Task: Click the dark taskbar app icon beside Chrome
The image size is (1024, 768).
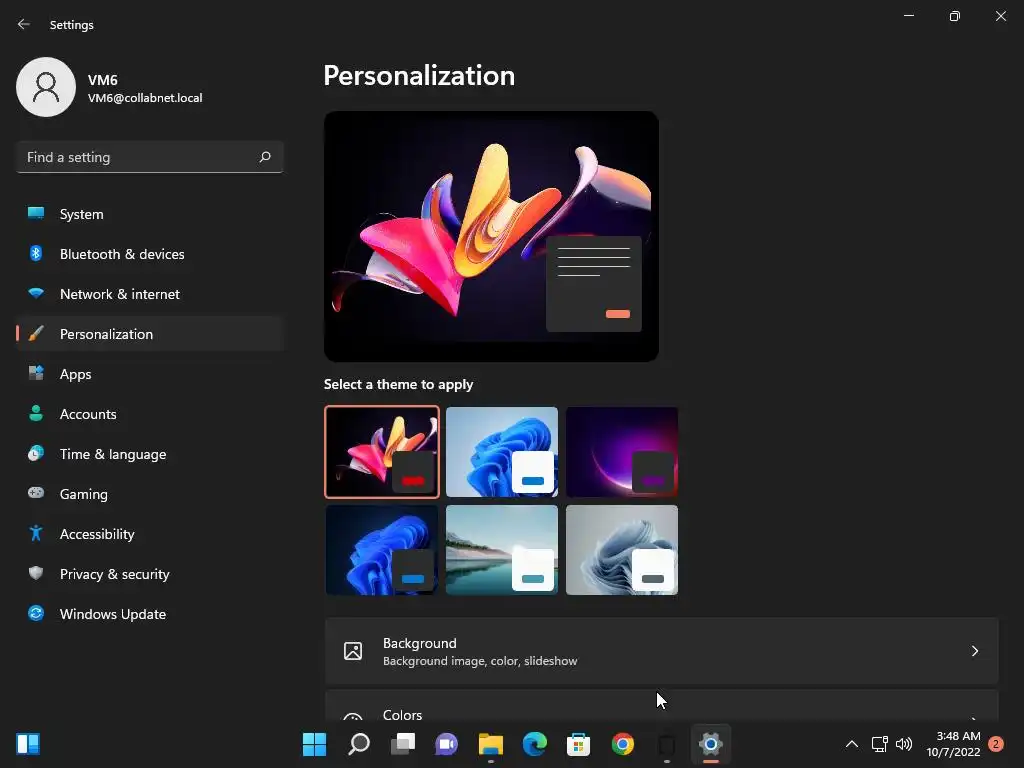Action: tap(667, 744)
